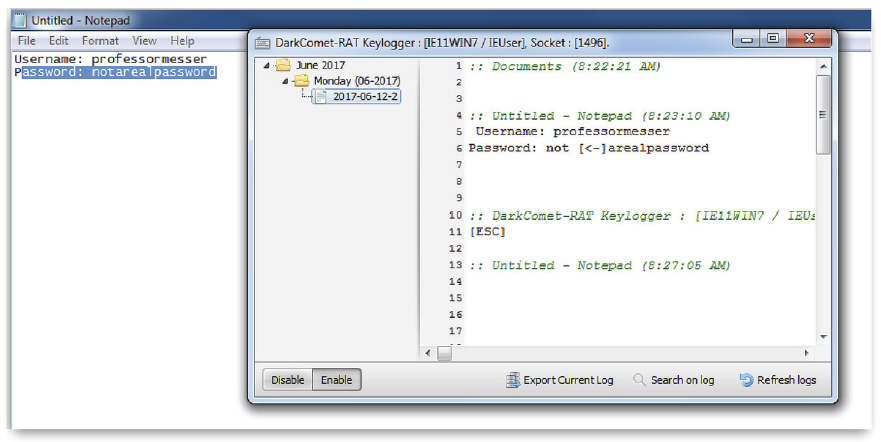Screen dimensions: 881x442
Task: Open the File menu in Notepad
Action: (26, 40)
